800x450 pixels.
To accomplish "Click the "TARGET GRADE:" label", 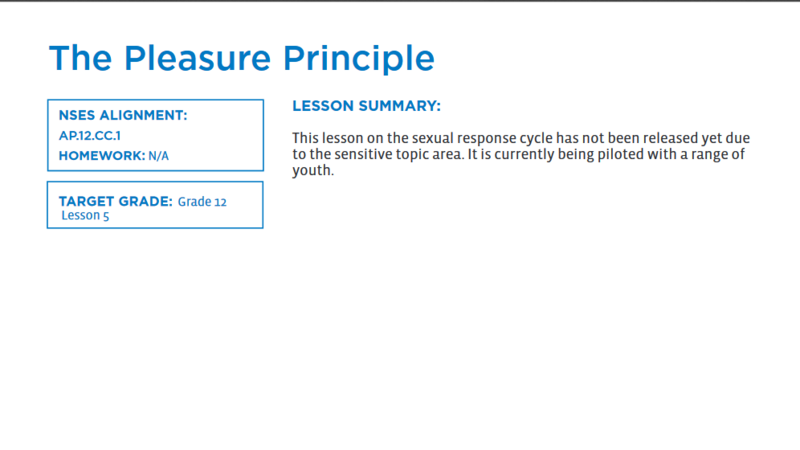I will [115, 202].
